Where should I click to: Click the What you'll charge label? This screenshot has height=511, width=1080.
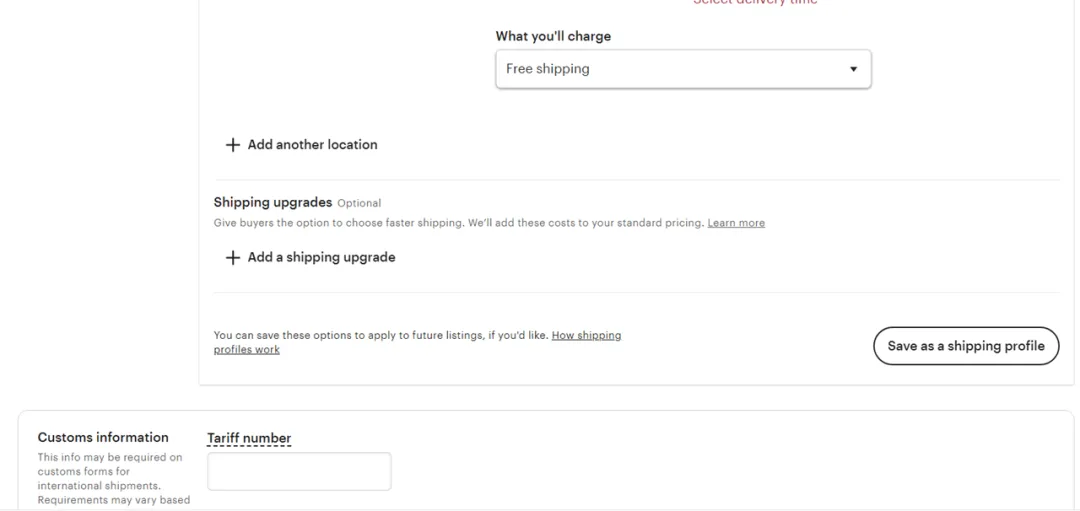553,36
